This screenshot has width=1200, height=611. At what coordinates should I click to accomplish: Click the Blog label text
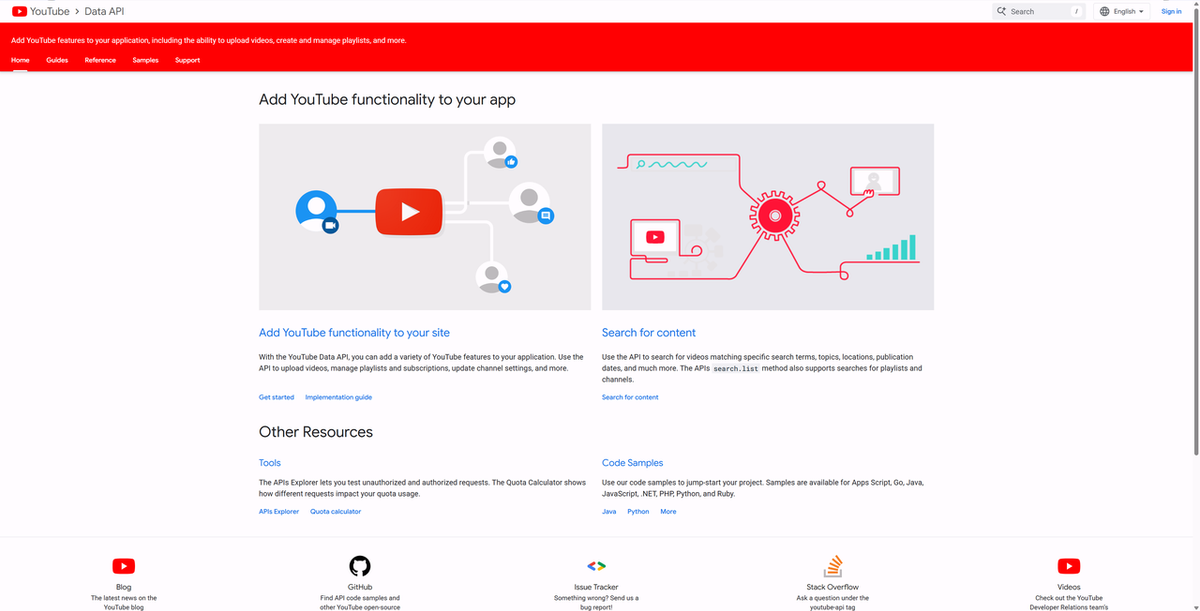click(124, 587)
